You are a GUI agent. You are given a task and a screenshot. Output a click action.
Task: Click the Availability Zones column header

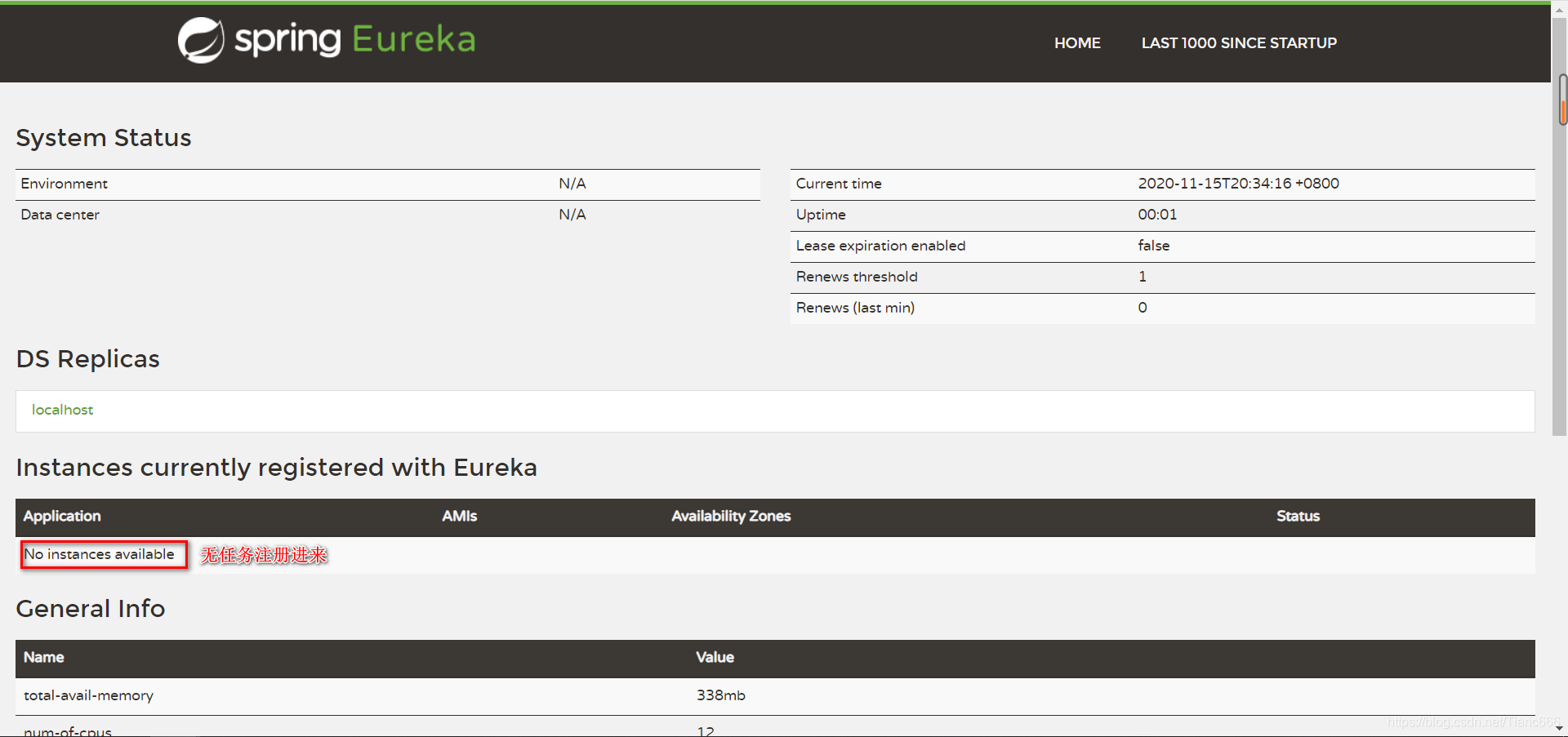[731, 516]
